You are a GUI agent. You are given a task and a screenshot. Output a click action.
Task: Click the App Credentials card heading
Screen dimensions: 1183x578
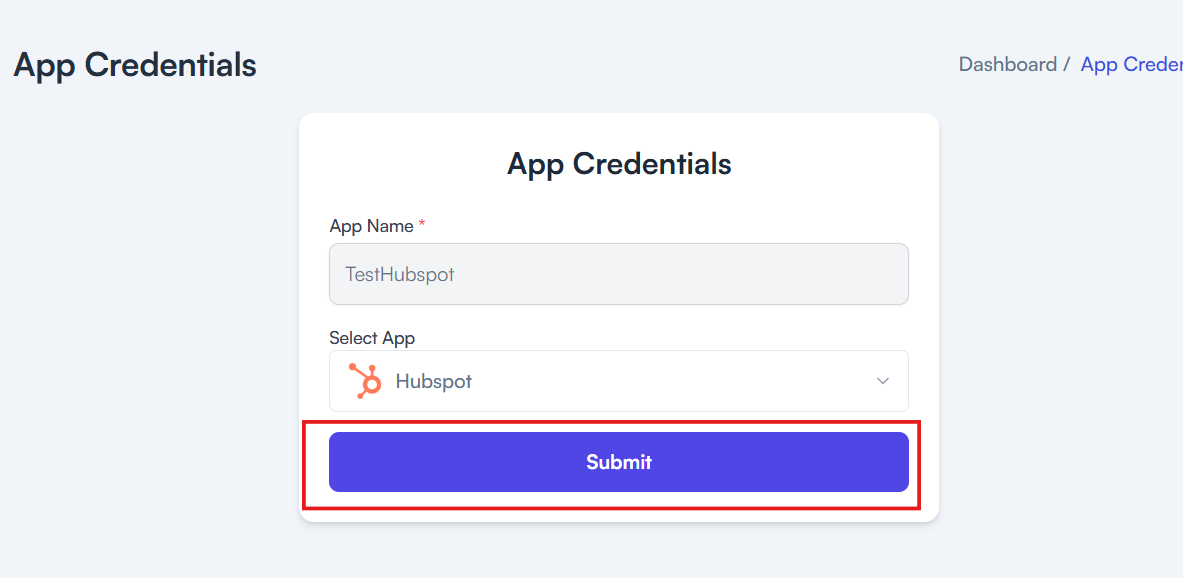(619, 163)
